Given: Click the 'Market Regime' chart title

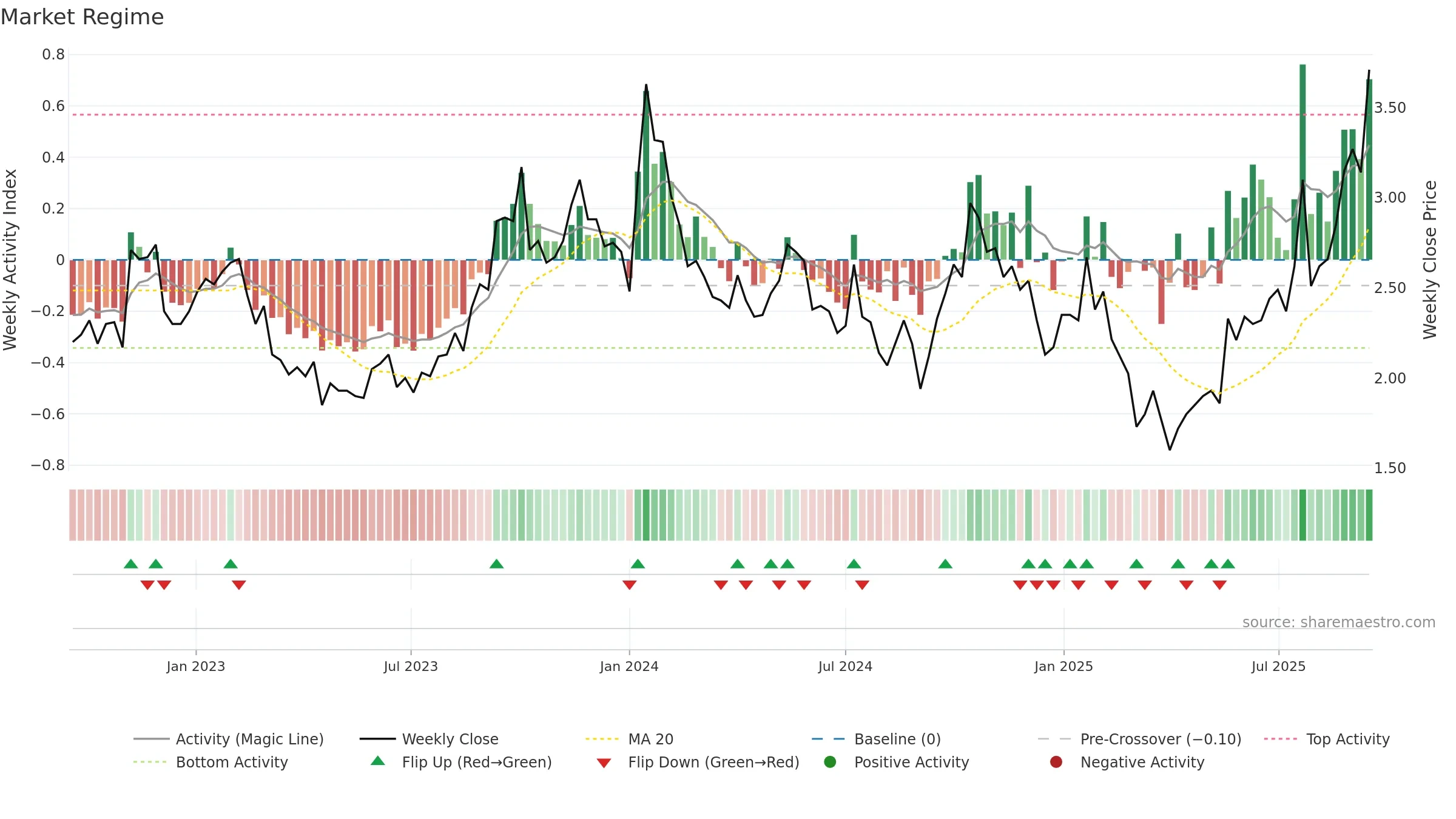Looking at the screenshot, I should point(82,17).
